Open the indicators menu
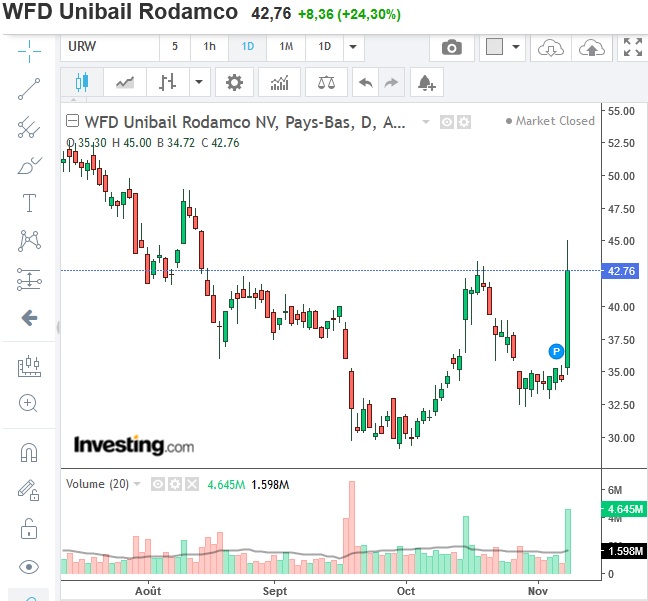 (279, 82)
